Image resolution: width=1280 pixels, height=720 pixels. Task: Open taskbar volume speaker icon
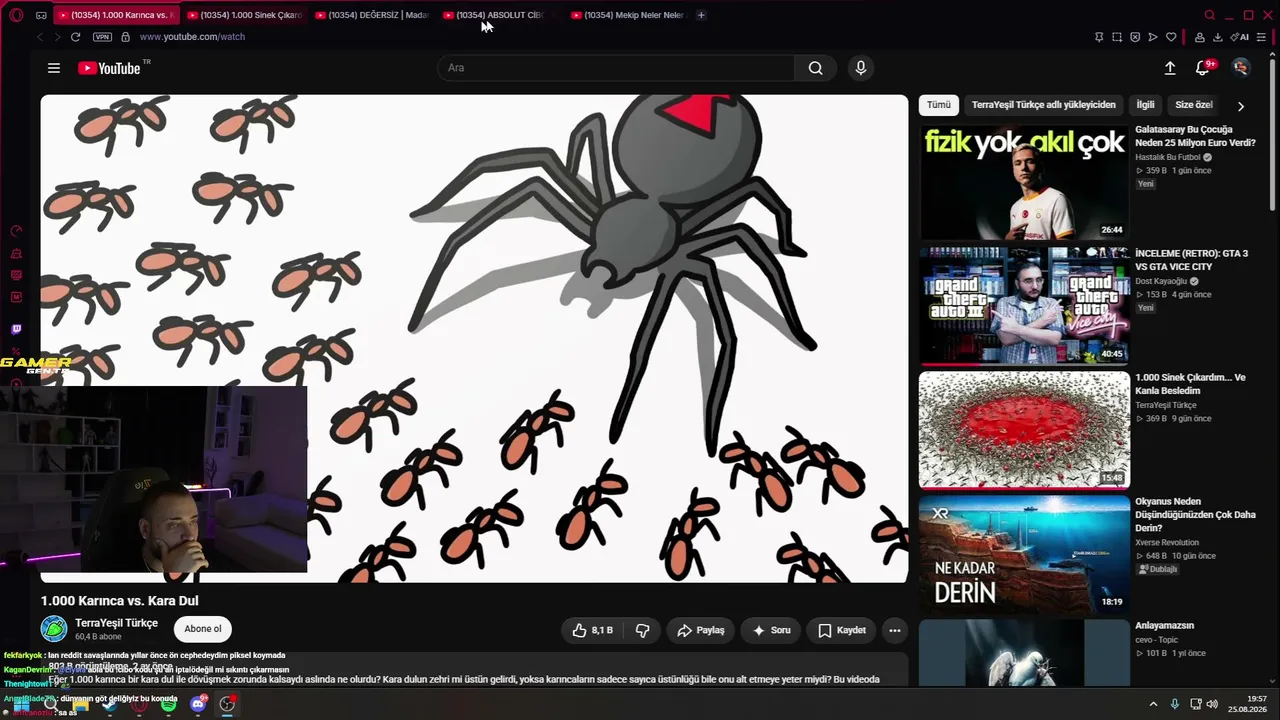click(1212, 704)
